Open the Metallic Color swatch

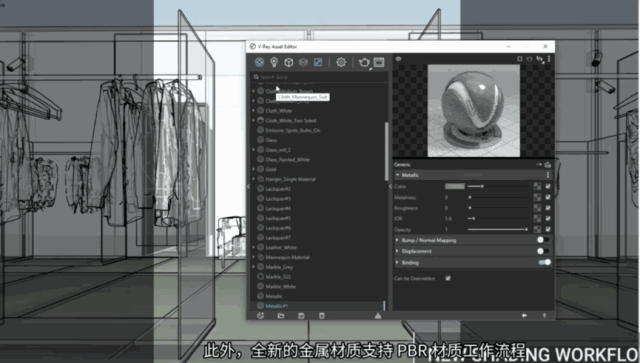(455, 186)
